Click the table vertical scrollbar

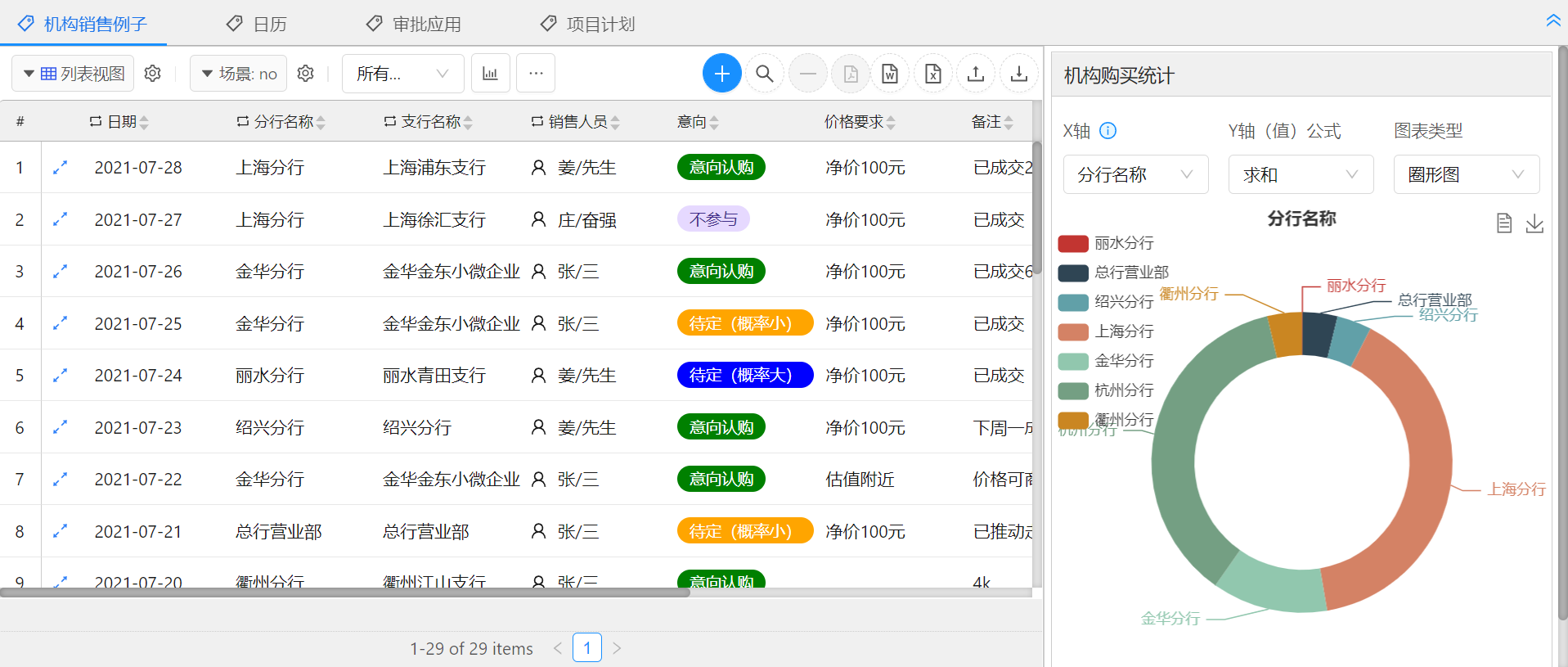(1037, 209)
